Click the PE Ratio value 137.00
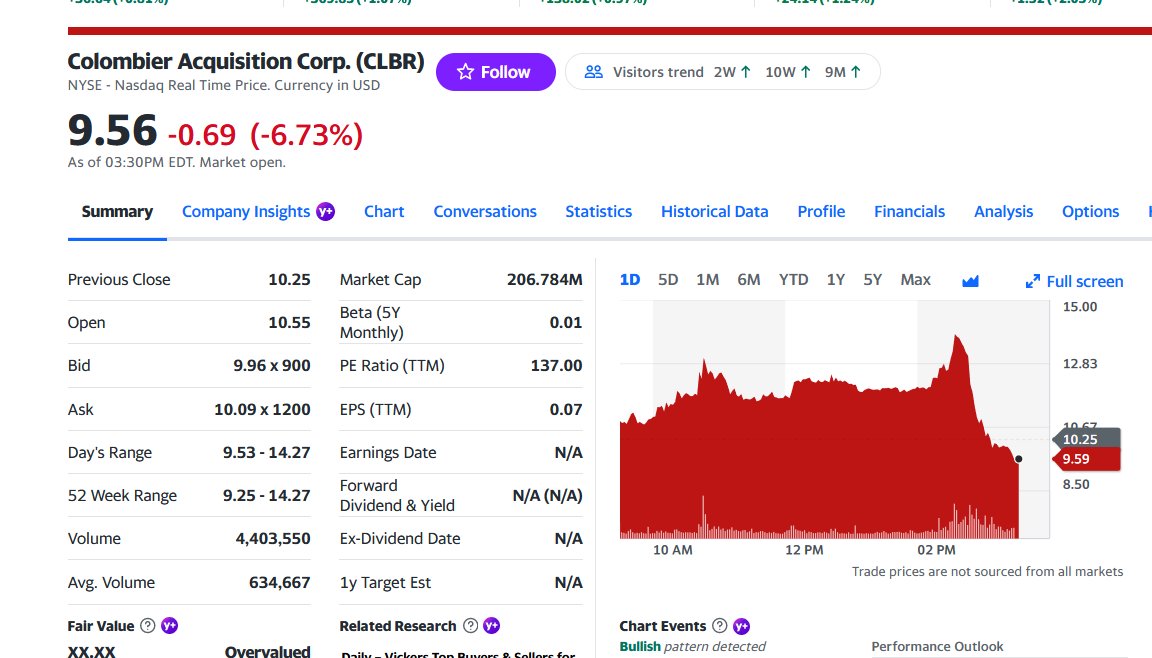The height and width of the screenshot is (658, 1152). coord(556,366)
